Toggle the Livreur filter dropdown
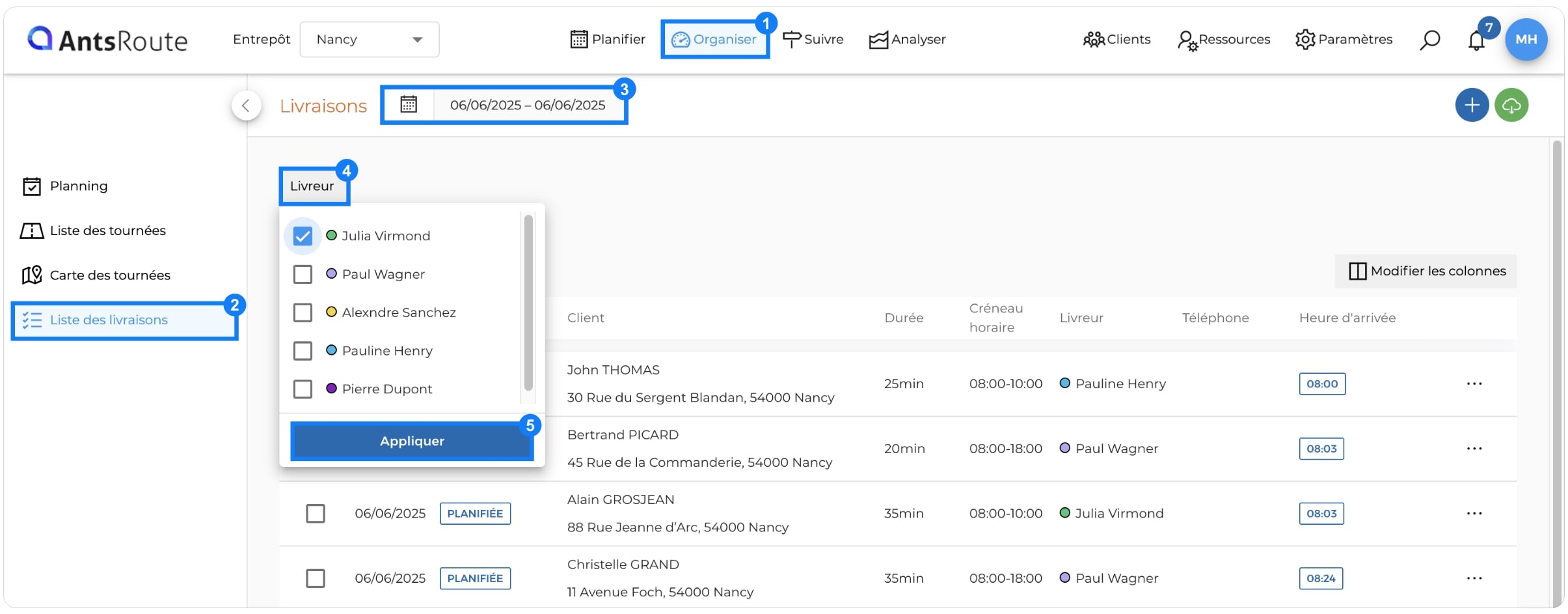 [x=313, y=186]
